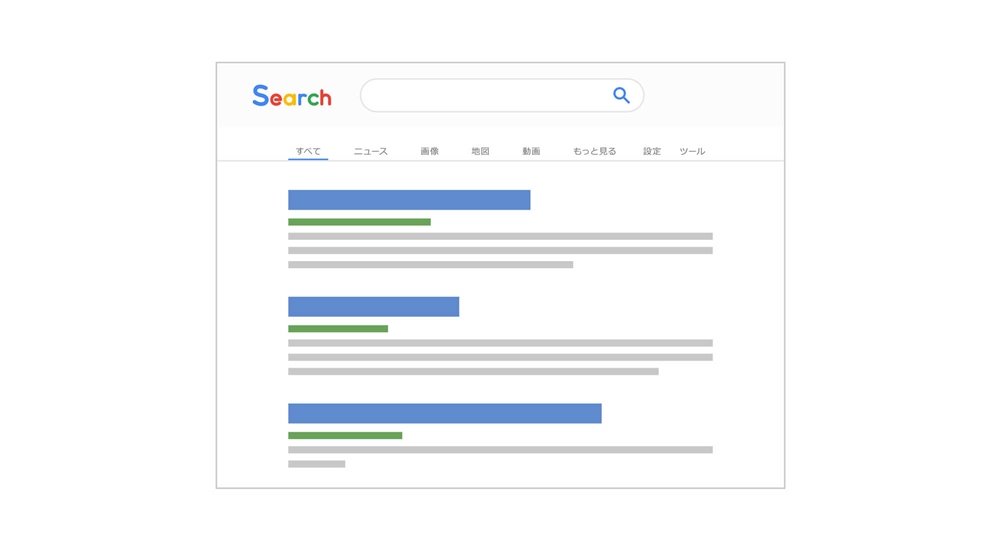Open the second blue result title
Image resolution: width=1000 pixels, height=550 pixels.
tap(374, 306)
